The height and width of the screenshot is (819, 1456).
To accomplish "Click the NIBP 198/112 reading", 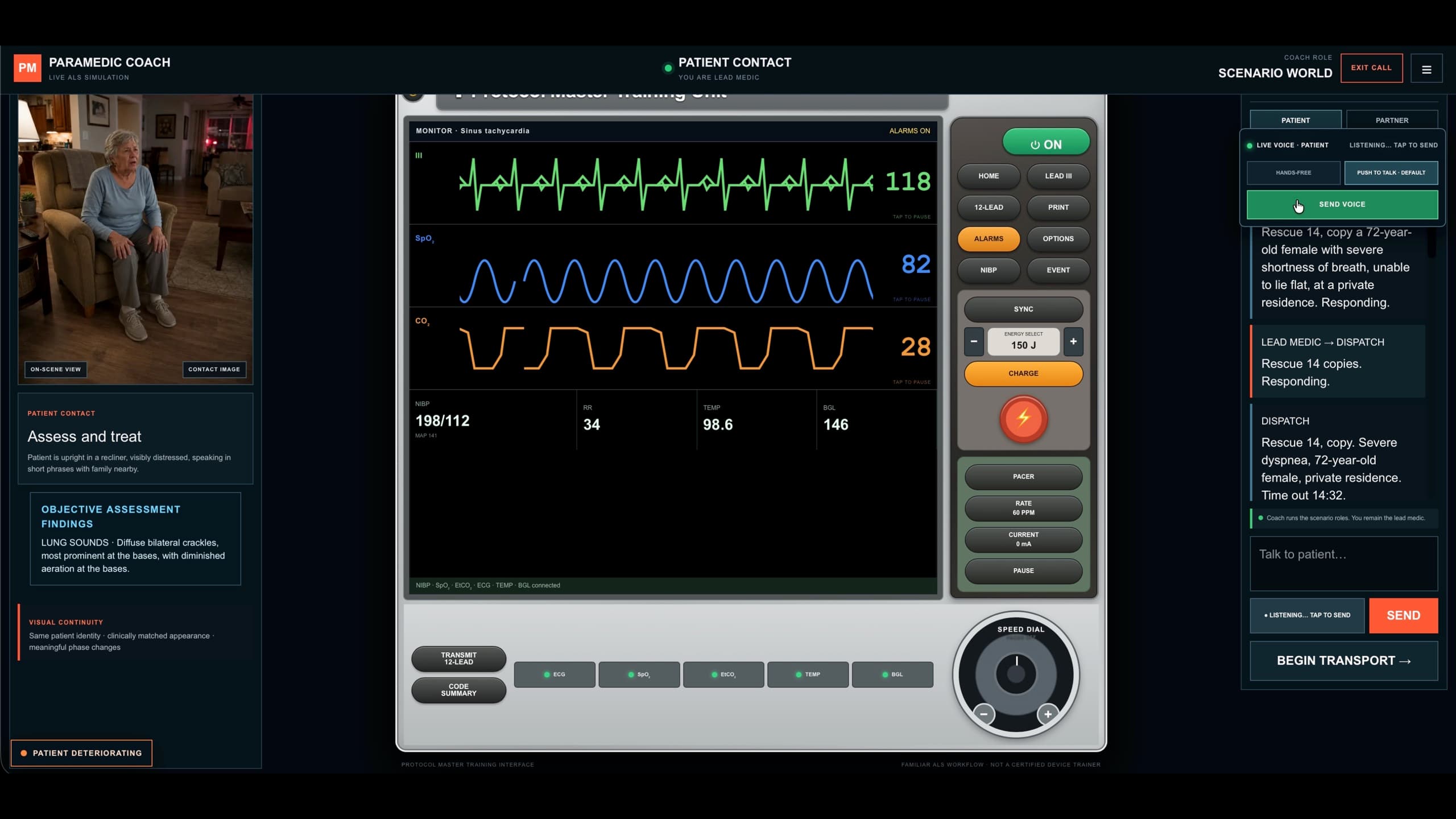I will [x=442, y=421].
